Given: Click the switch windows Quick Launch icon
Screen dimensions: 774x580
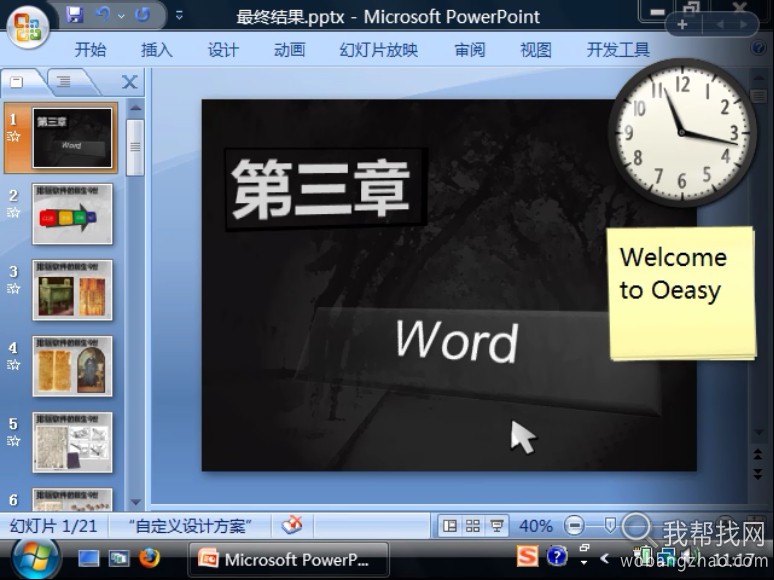Looking at the screenshot, I should [118, 558].
